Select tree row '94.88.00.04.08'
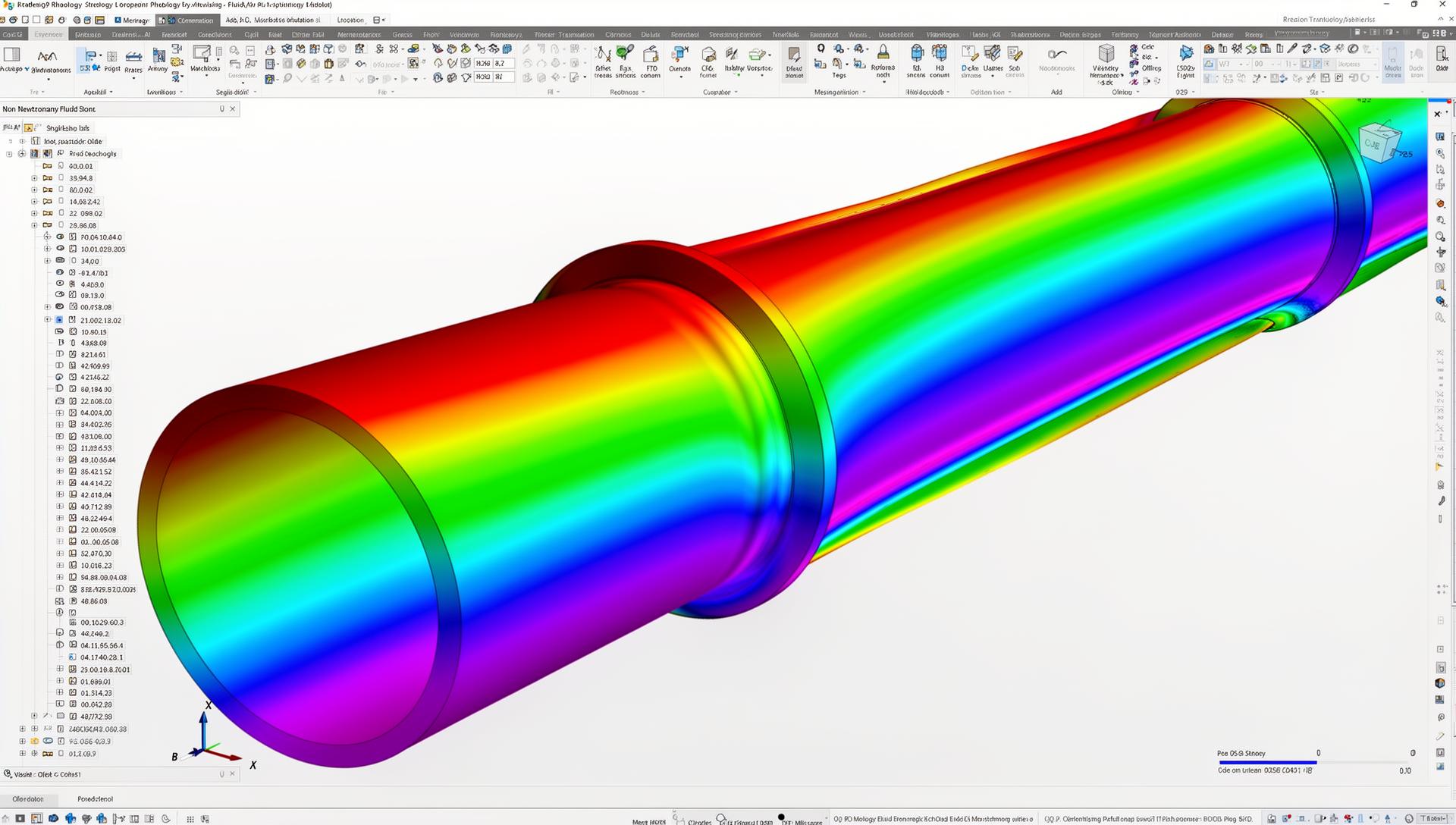1456x825 pixels. click(104, 578)
